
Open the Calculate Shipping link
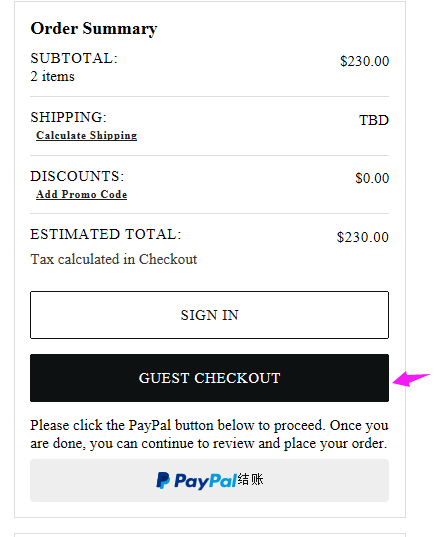coord(87,135)
